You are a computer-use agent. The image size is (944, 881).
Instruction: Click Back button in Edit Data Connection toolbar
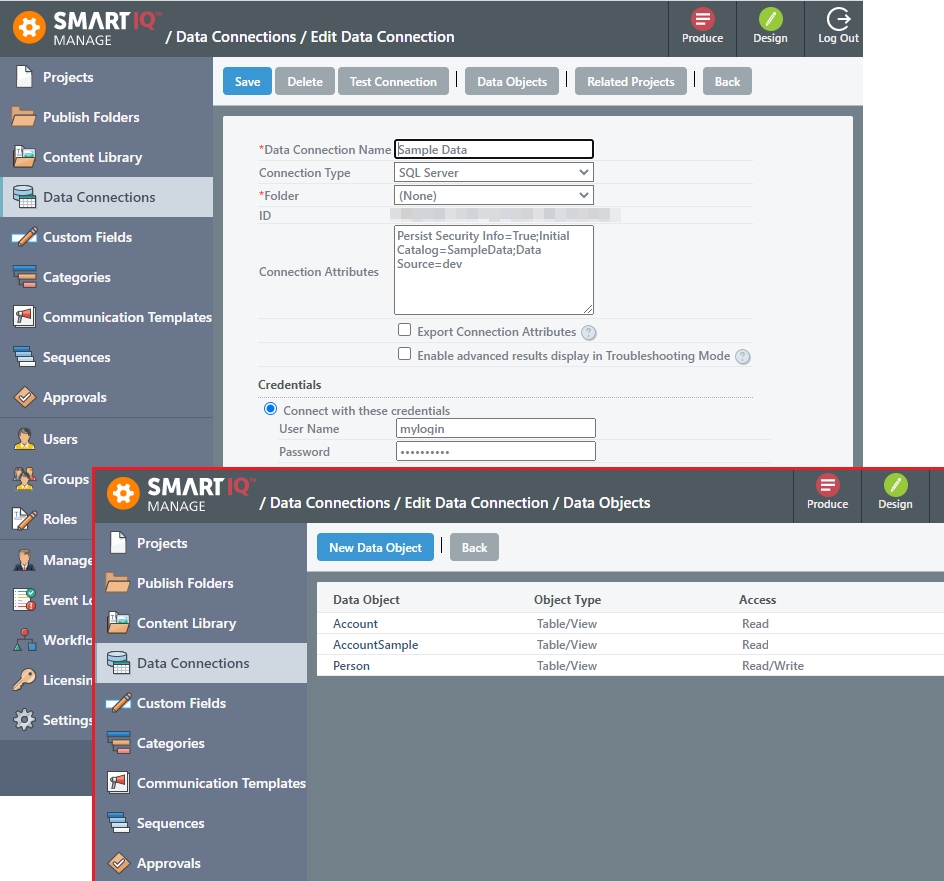(727, 81)
